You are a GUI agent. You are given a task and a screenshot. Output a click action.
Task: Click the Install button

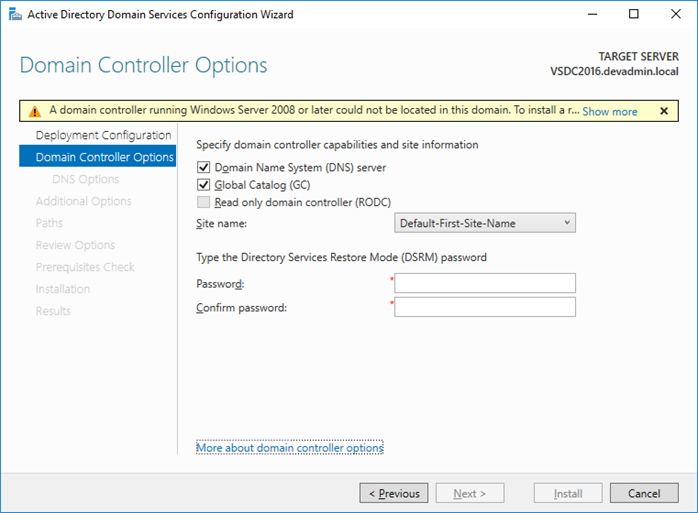tap(568, 493)
